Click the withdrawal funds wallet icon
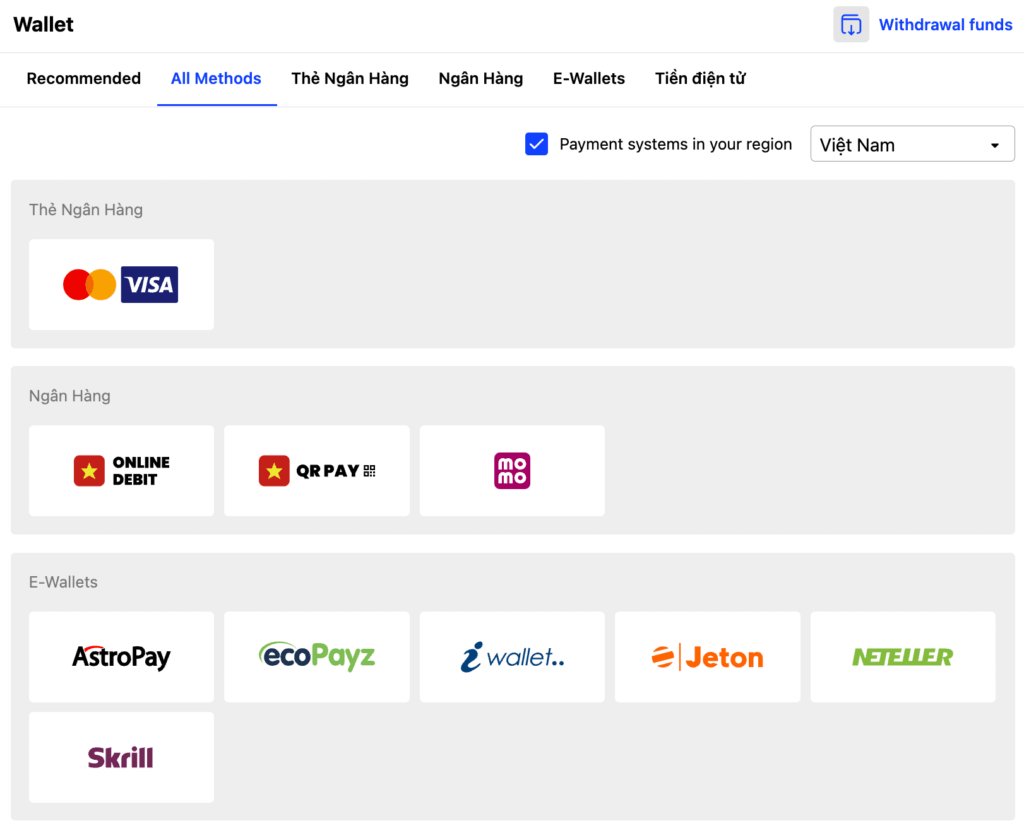Viewport: 1024px width, 828px height. 851,25
